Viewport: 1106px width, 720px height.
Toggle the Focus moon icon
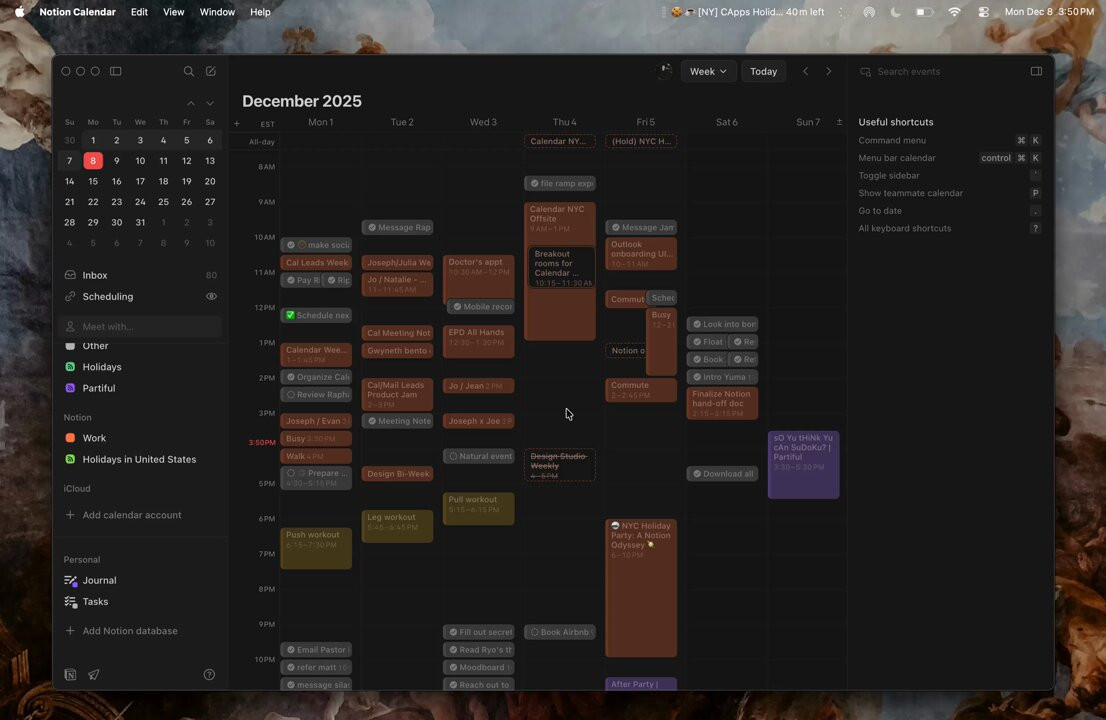click(x=895, y=12)
